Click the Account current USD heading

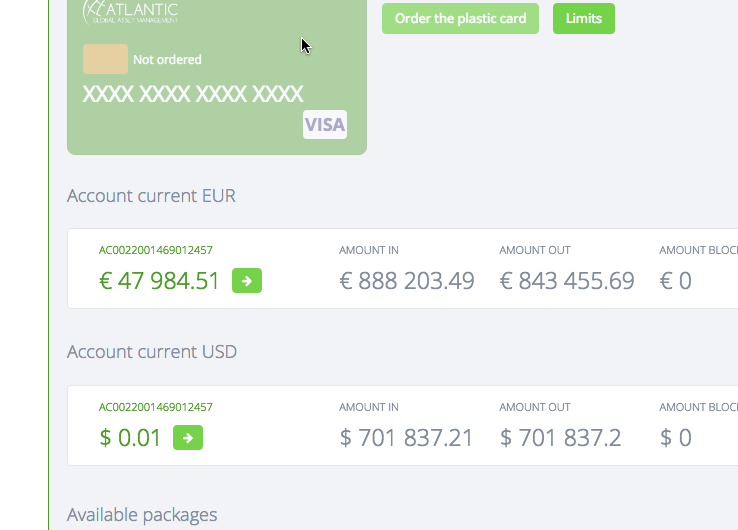[x=151, y=352]
